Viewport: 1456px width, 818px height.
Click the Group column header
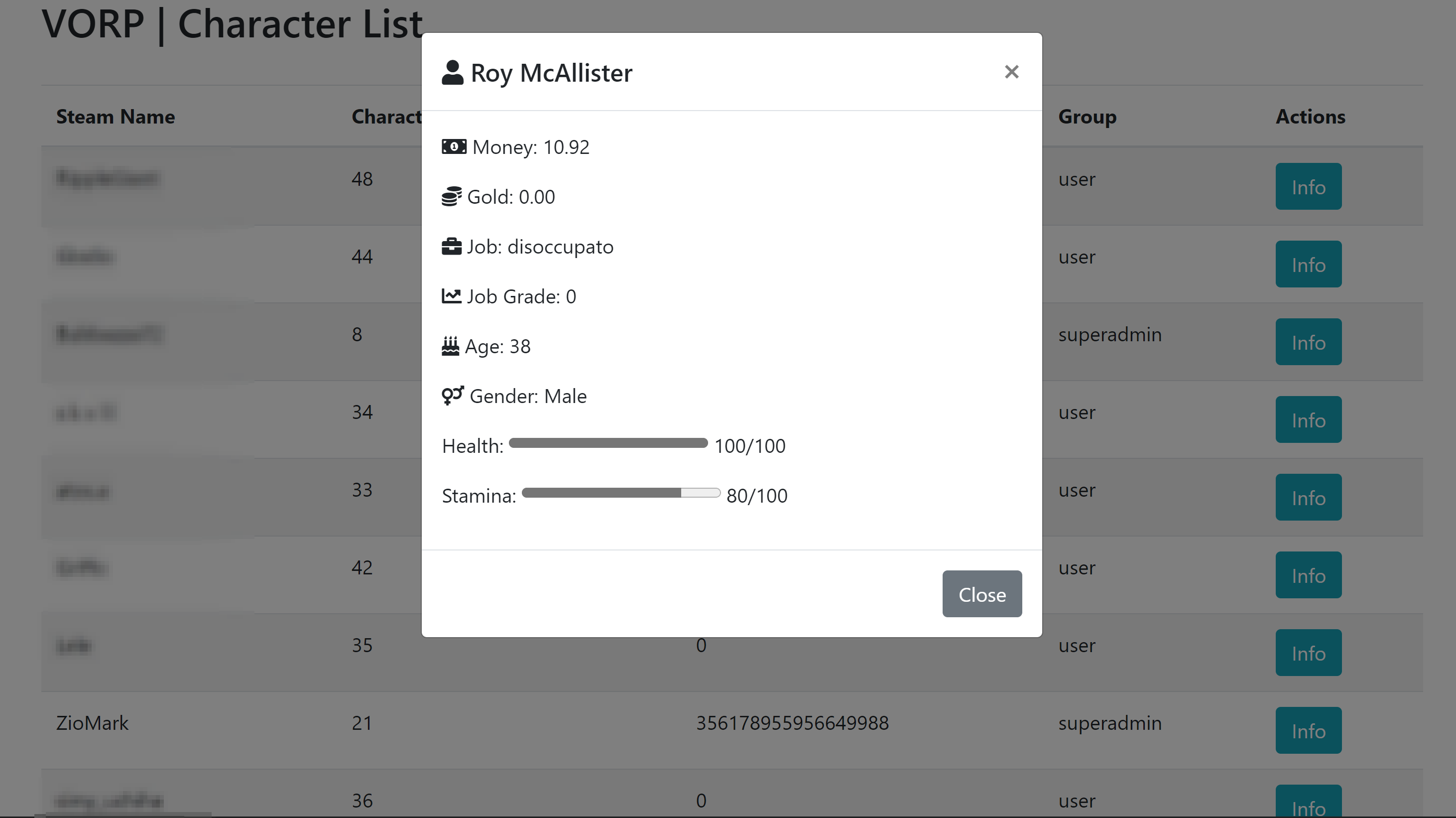(x=1088, y=117)
